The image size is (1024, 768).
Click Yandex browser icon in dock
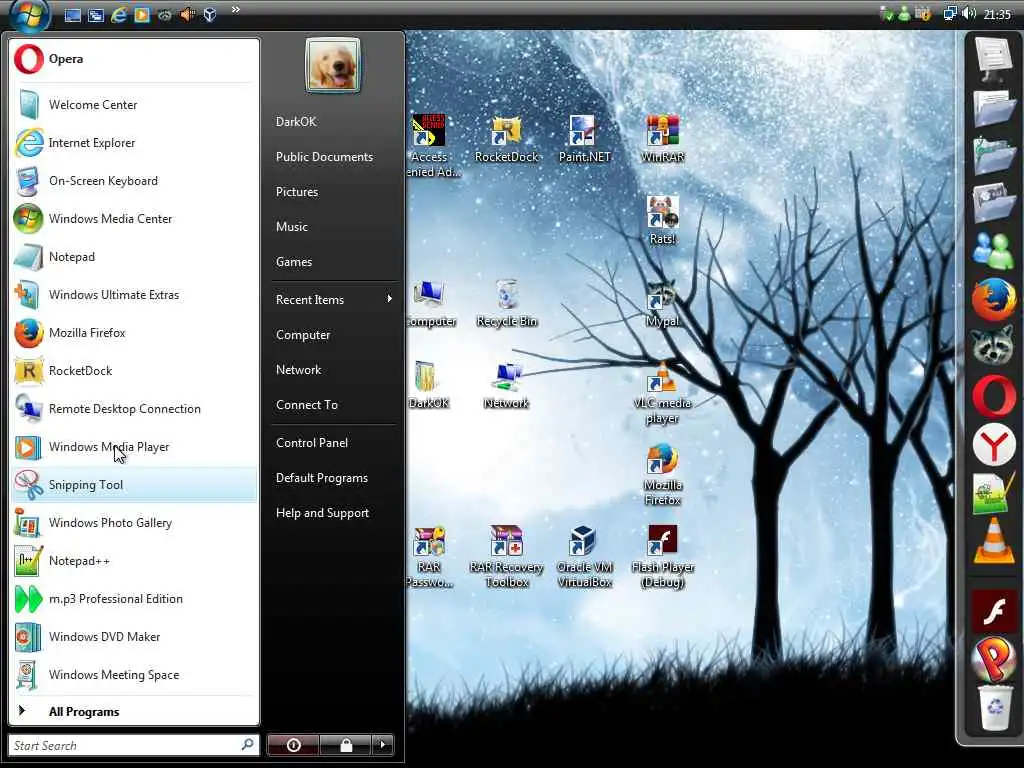click(993, 445)
